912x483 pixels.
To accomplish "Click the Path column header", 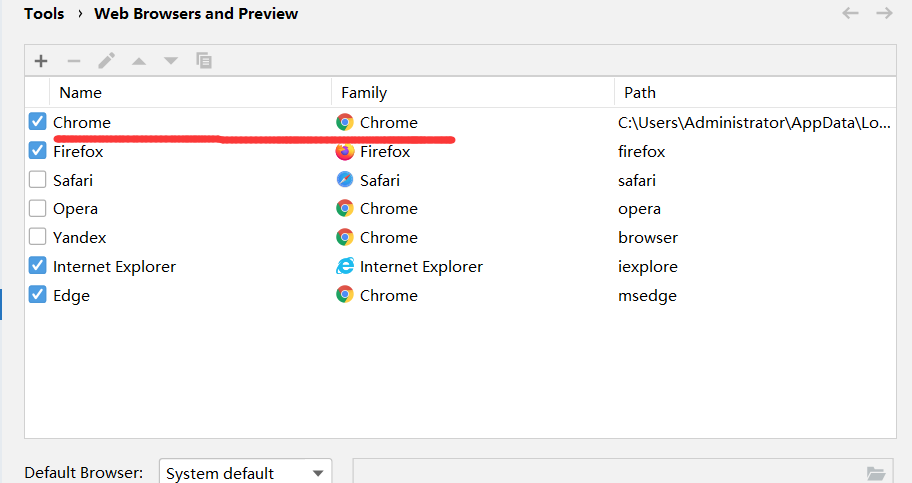I will click(755, 93).
